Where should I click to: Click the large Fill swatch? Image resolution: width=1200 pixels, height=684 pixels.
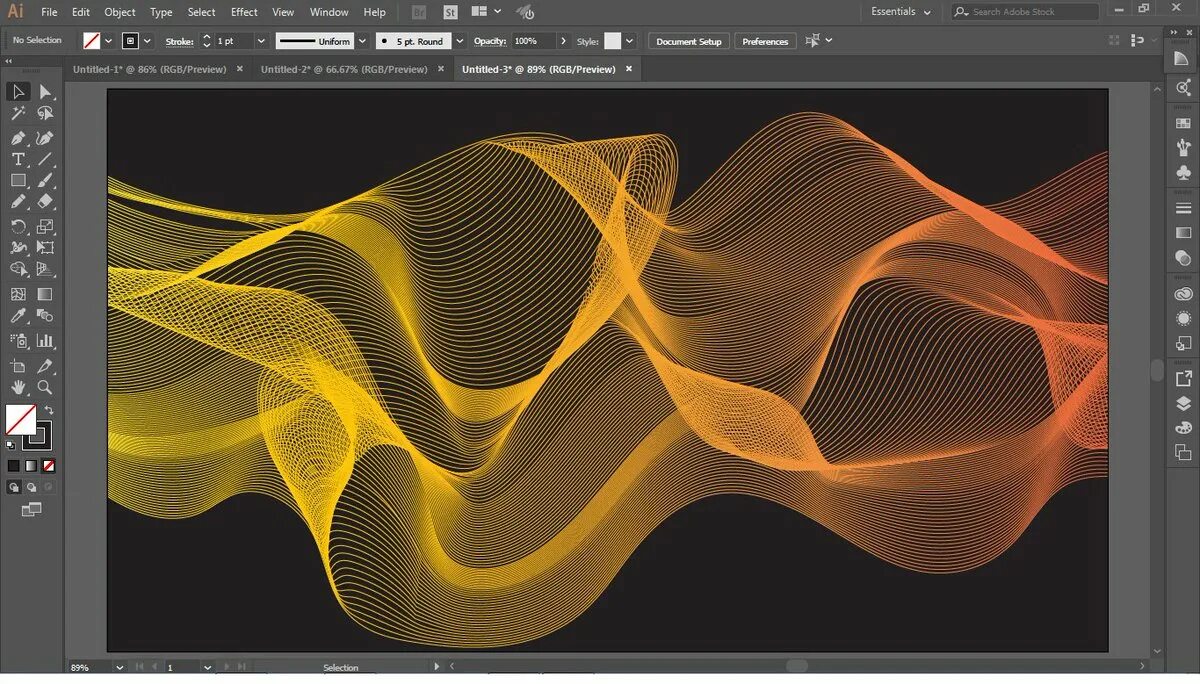pyautogui.click(x=20, y=419)
